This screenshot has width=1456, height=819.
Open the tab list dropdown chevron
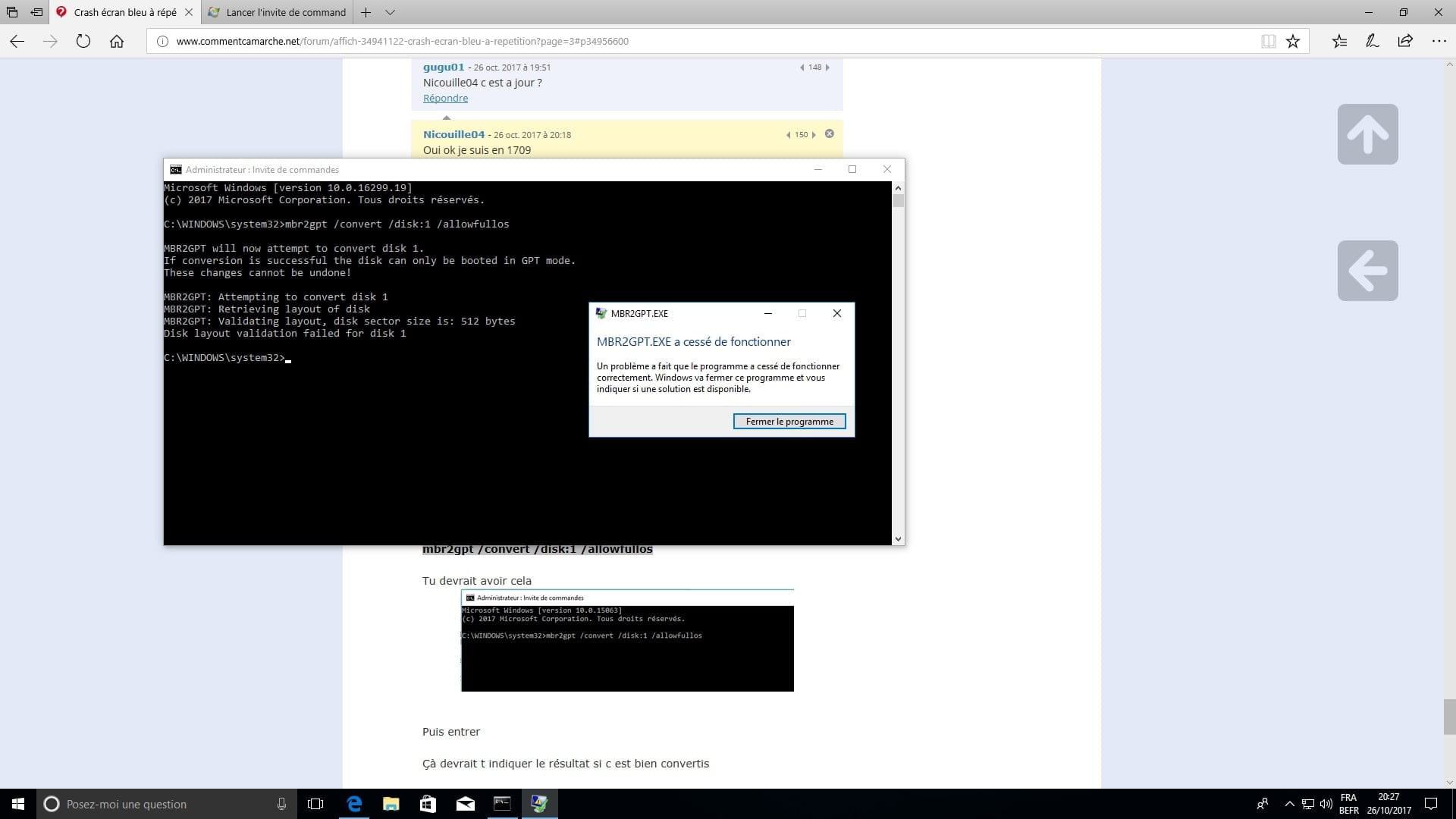390,12
